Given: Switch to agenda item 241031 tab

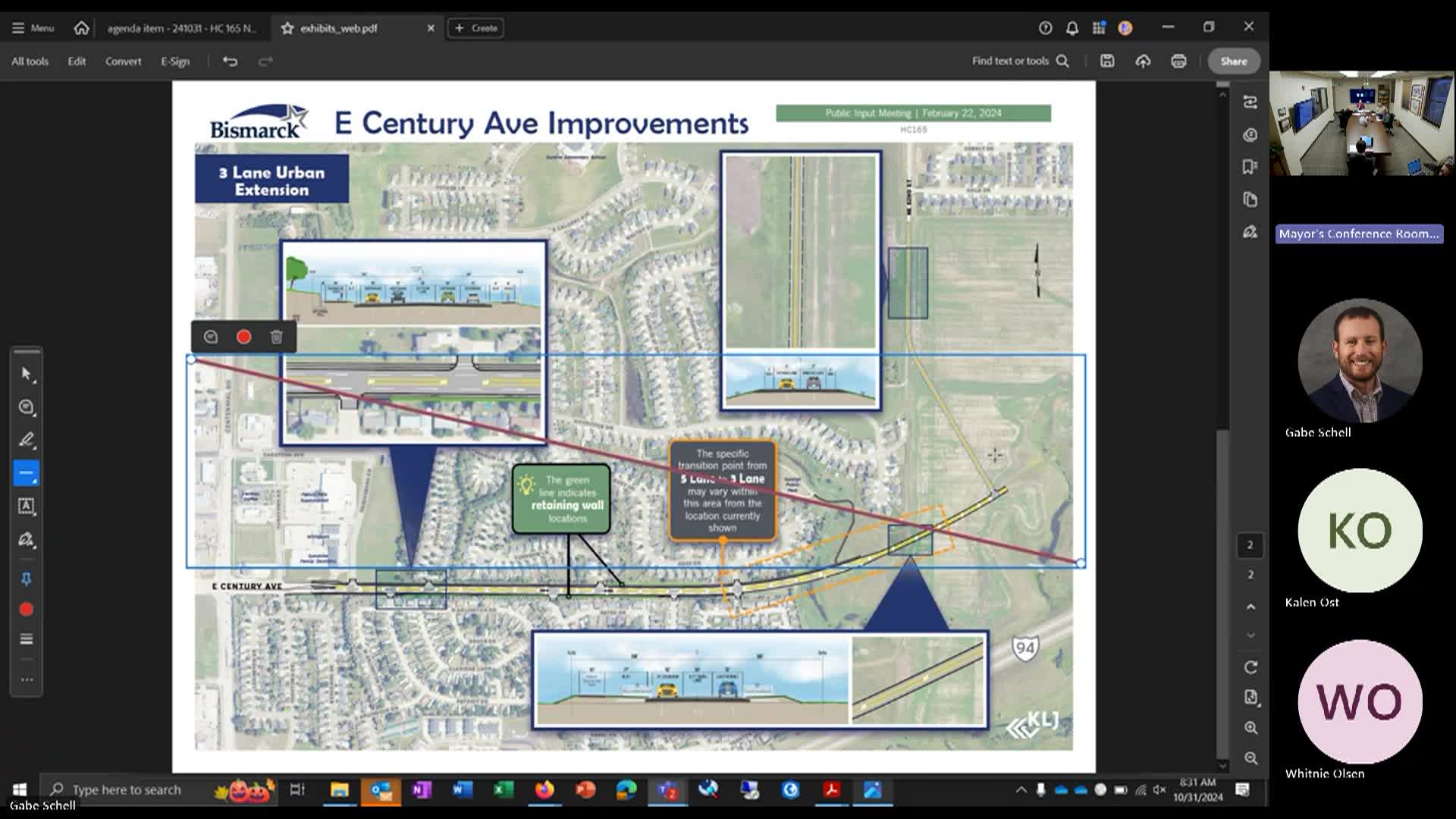Looking at the screenshot, I should [x=182, y=28].
